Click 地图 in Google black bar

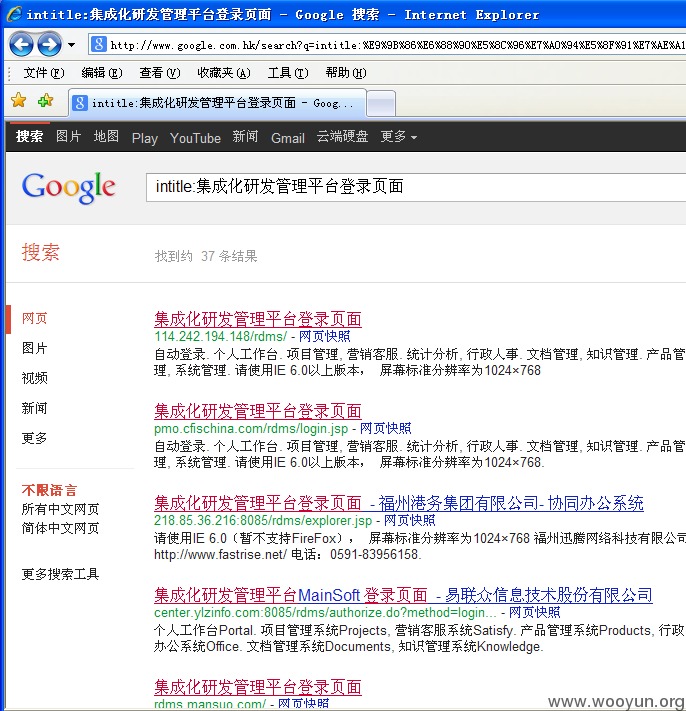(106, 136)
